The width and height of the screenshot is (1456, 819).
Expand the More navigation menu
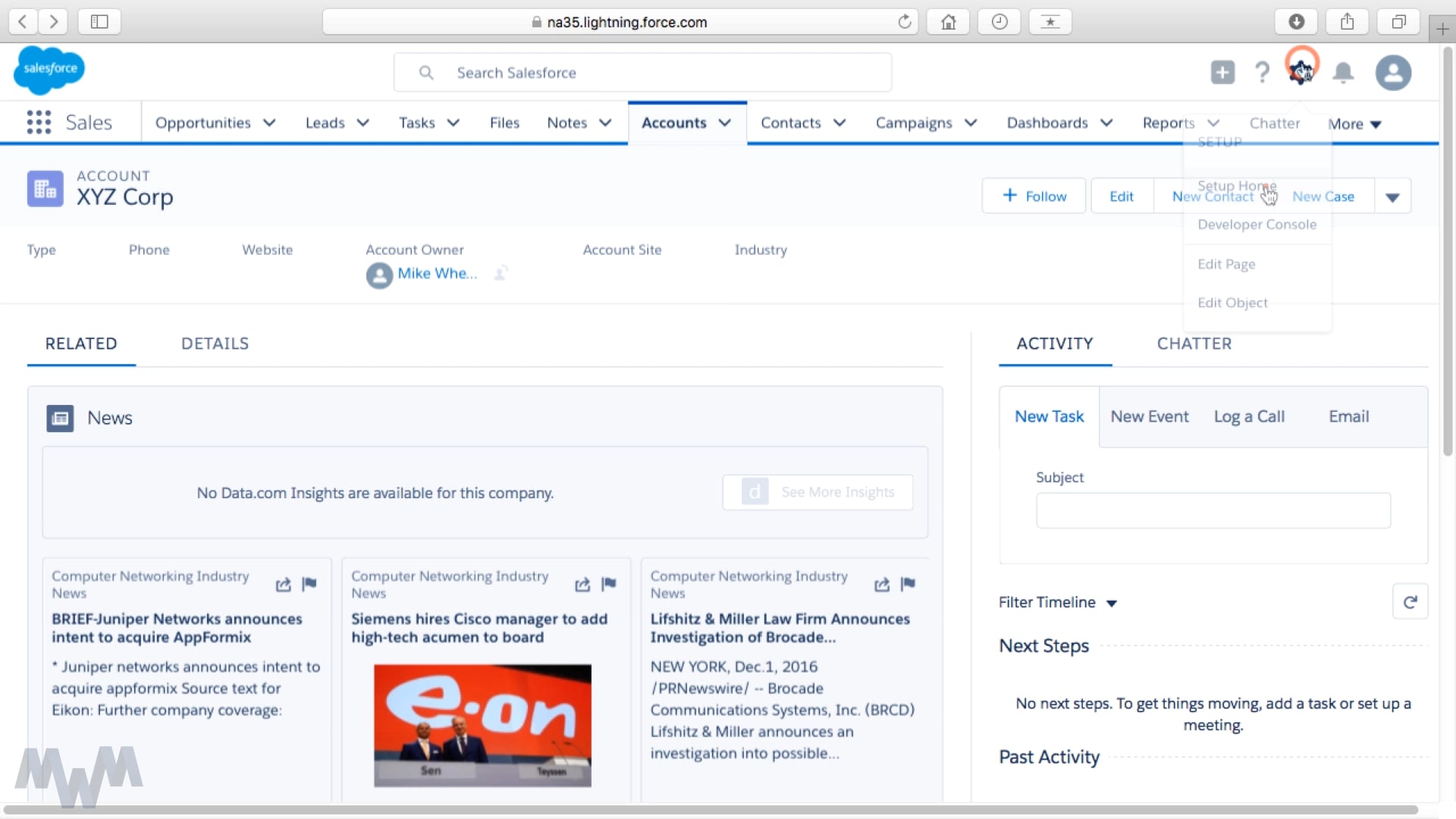click(x=1354, y=122)
